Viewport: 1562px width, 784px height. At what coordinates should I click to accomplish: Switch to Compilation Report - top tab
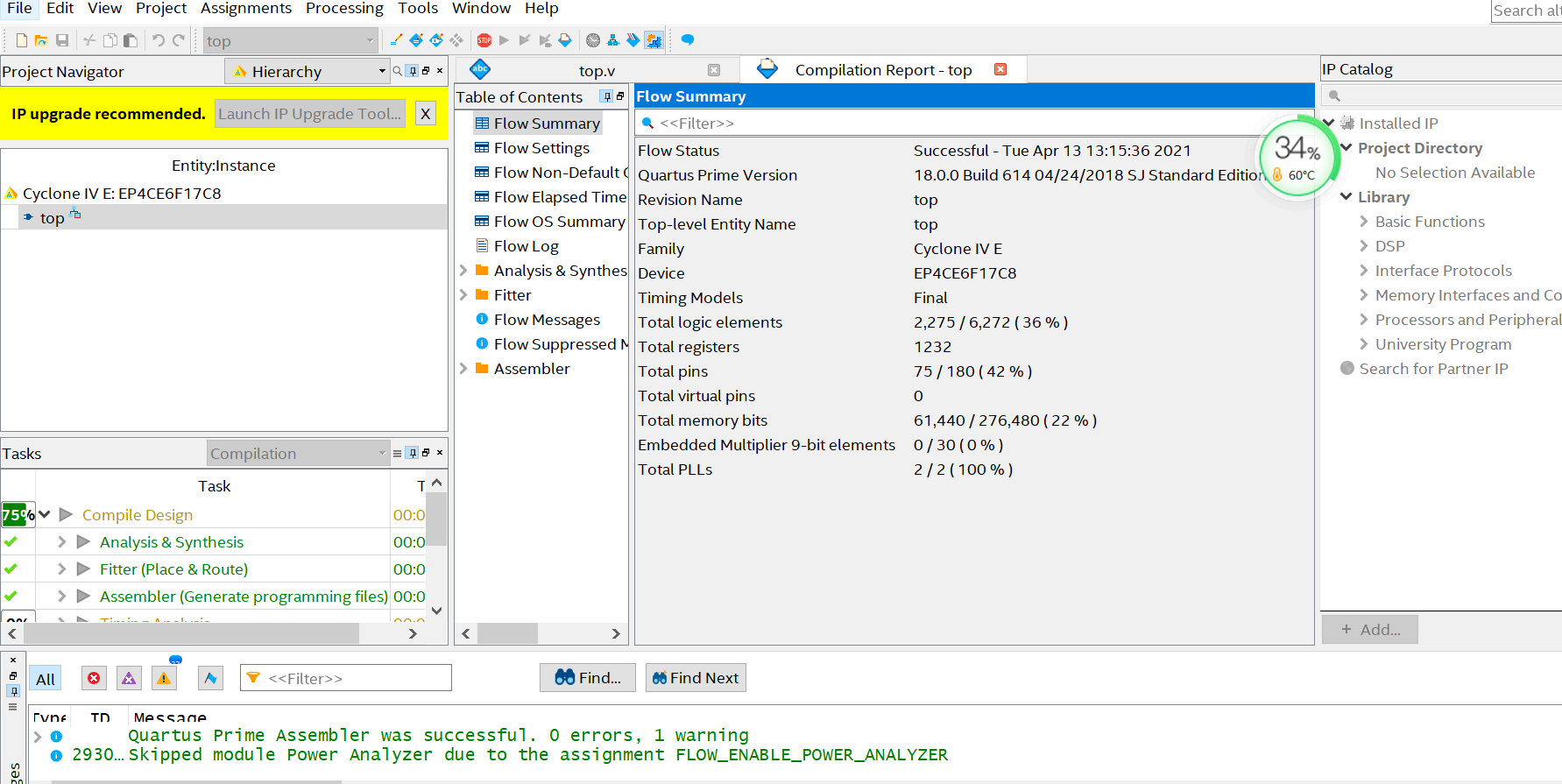[883, 70]
